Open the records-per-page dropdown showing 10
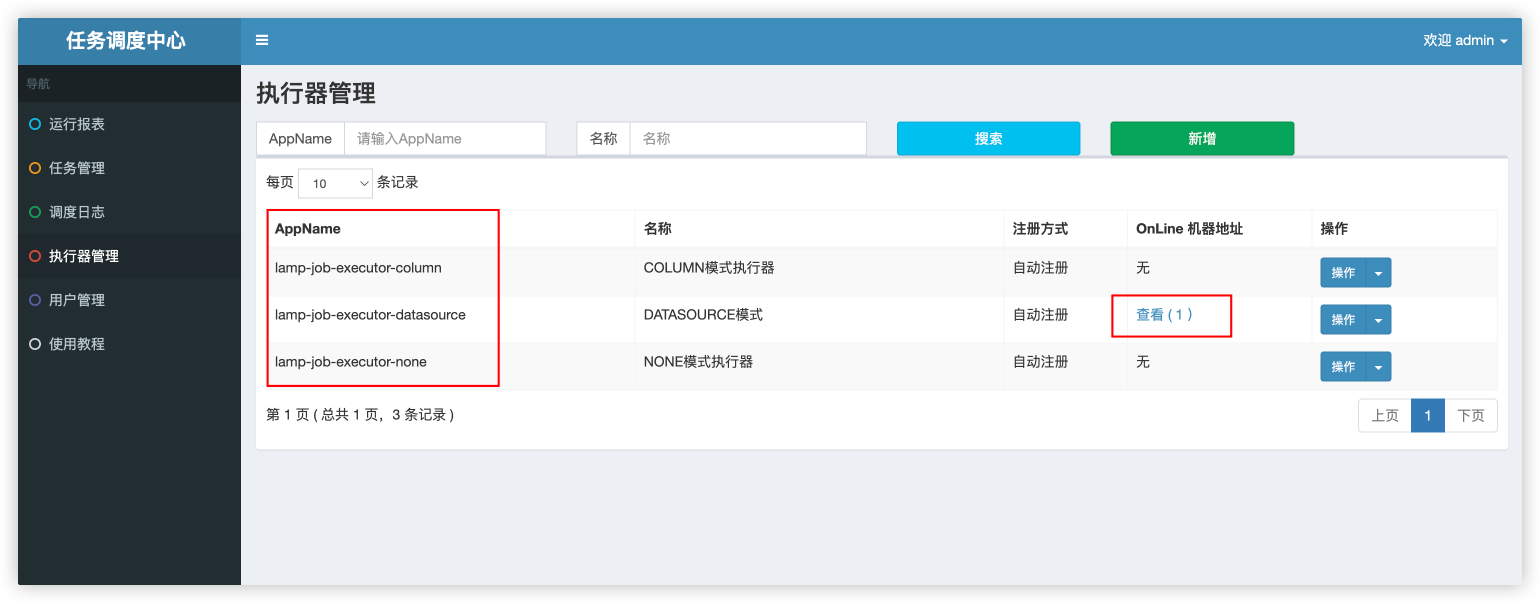Viewport: 1540px width, 603px height. 335,183
